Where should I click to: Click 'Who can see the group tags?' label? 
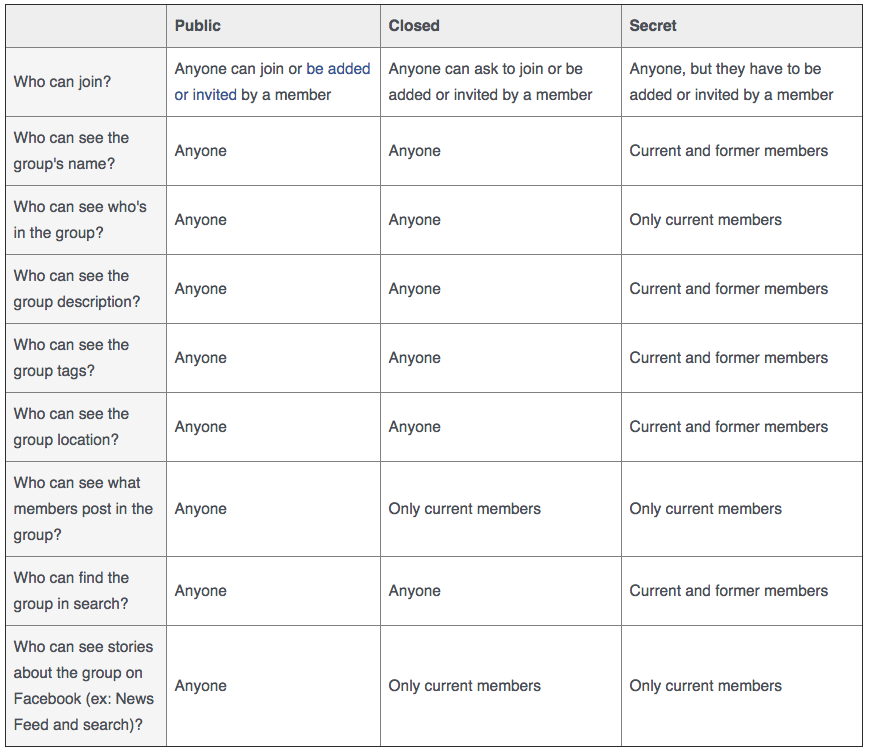pos(71,357)
